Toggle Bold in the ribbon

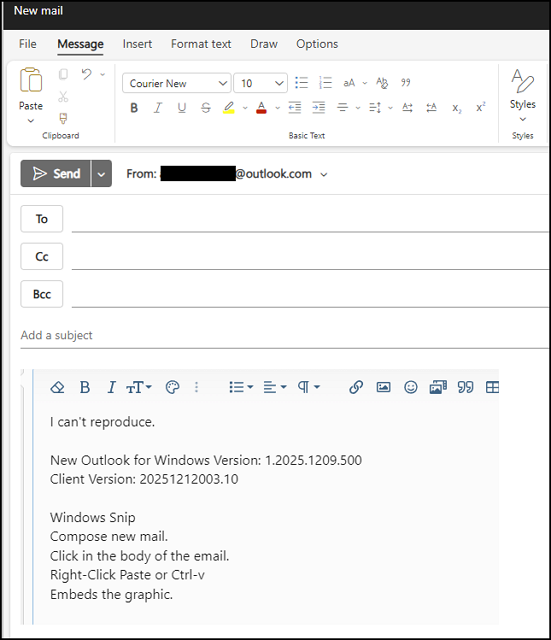coord(134,108)
